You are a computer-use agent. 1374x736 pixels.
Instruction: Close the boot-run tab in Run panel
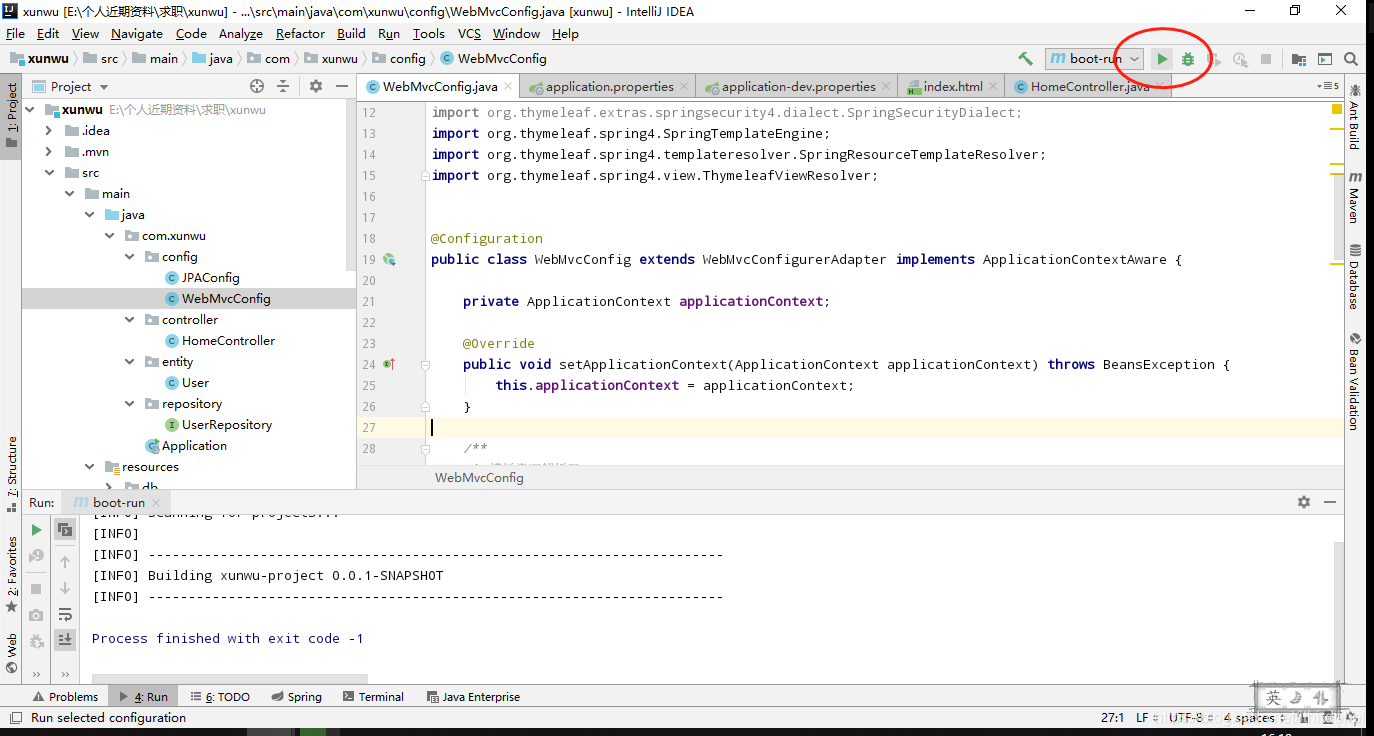coord(157,503)
